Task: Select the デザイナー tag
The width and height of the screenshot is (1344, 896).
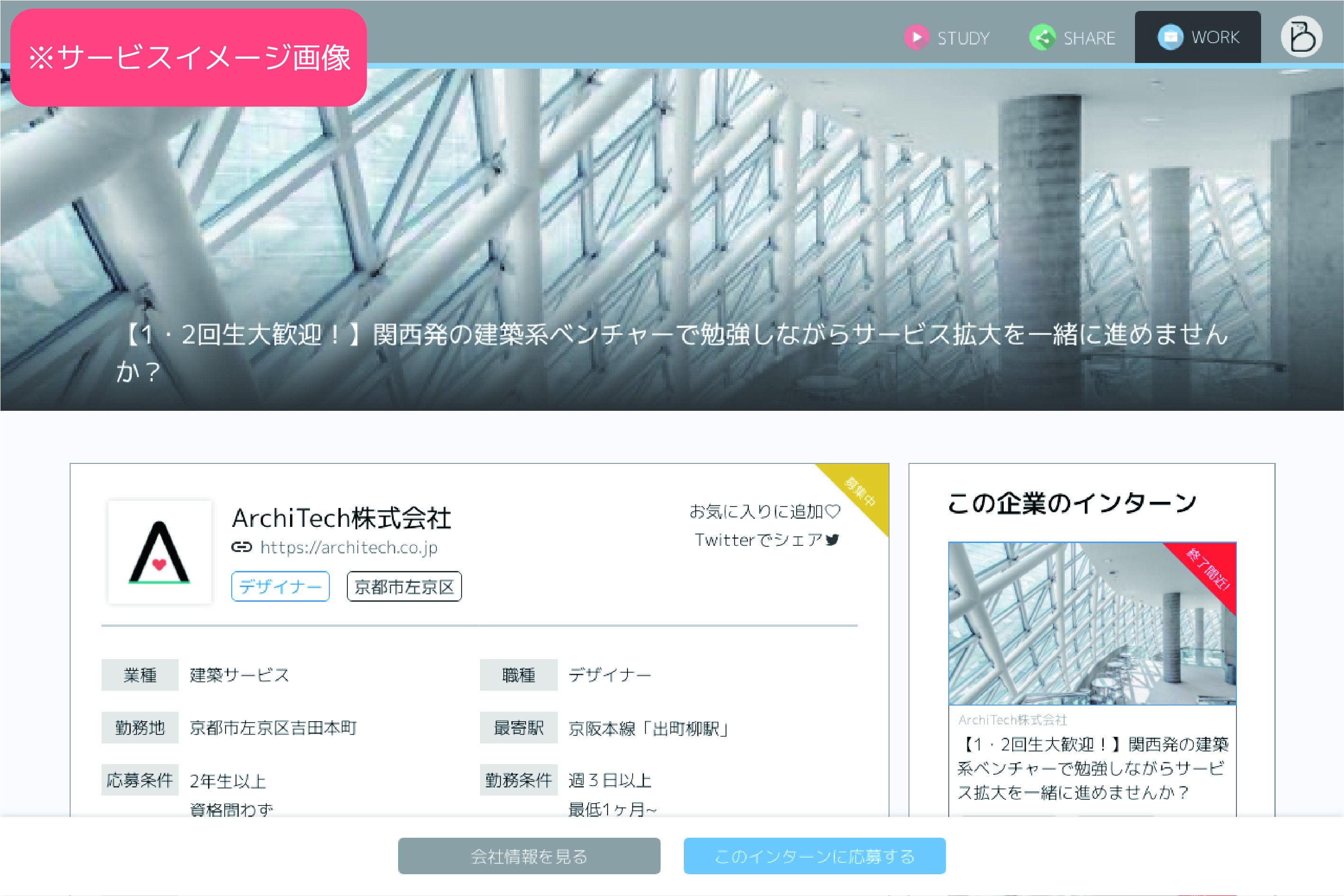Action: coord(280,586)
